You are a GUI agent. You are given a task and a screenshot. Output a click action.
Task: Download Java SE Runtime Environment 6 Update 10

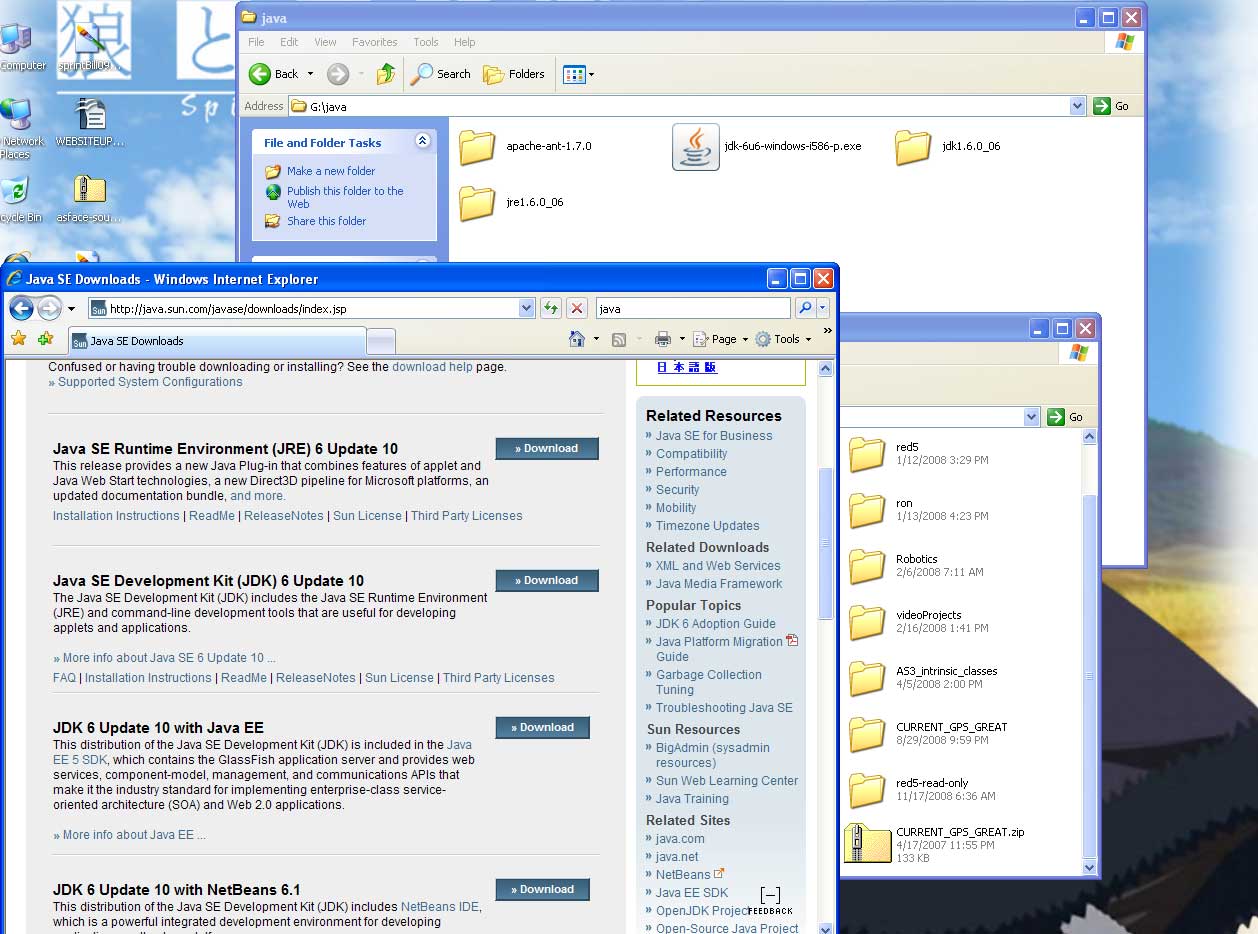547,448
